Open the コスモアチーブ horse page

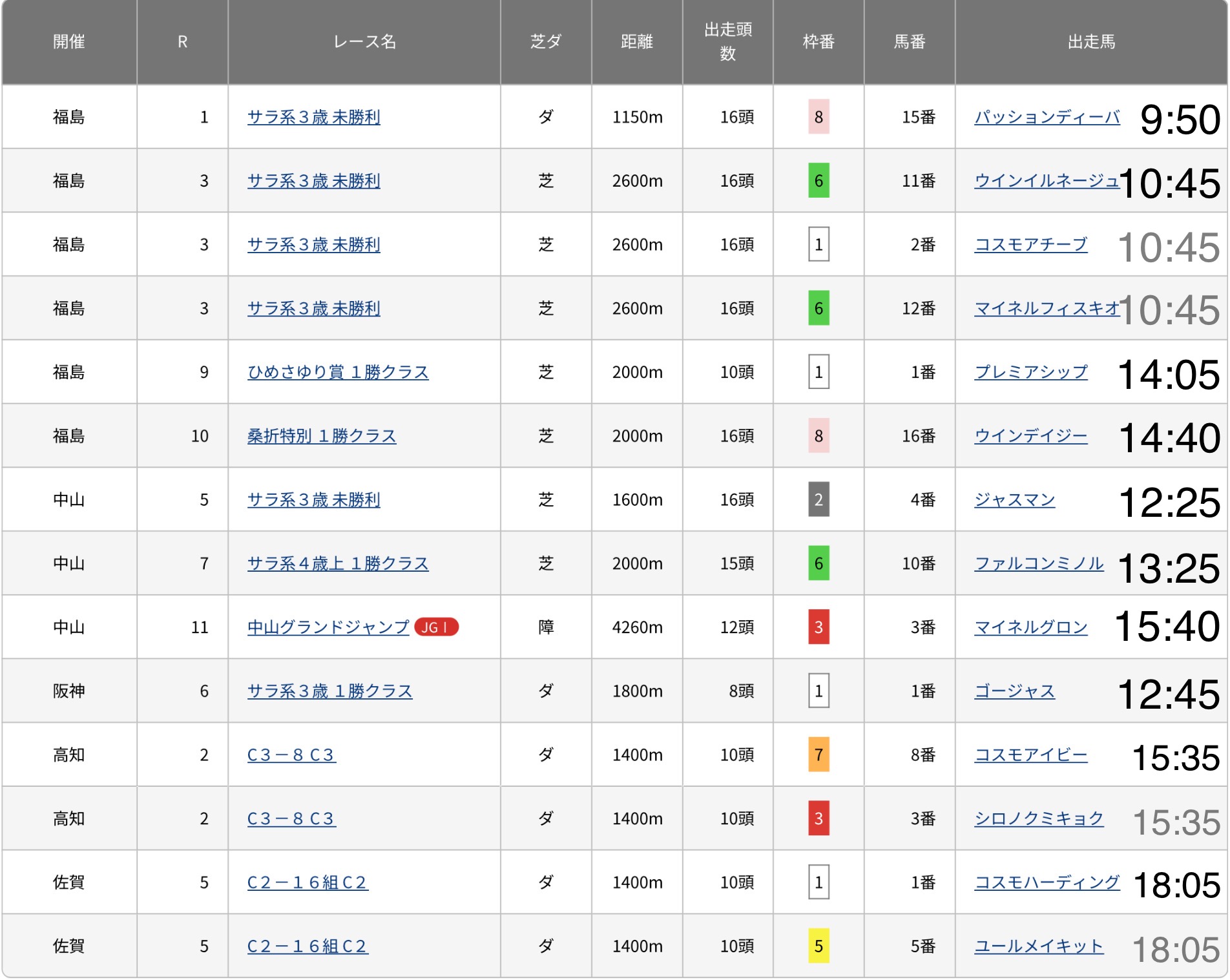point(1031,244)
